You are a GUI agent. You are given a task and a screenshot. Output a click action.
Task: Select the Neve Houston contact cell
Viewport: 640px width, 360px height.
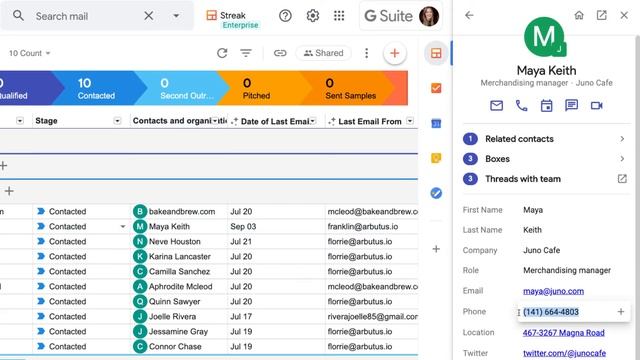pyautogui.click(x=178, y=242)
